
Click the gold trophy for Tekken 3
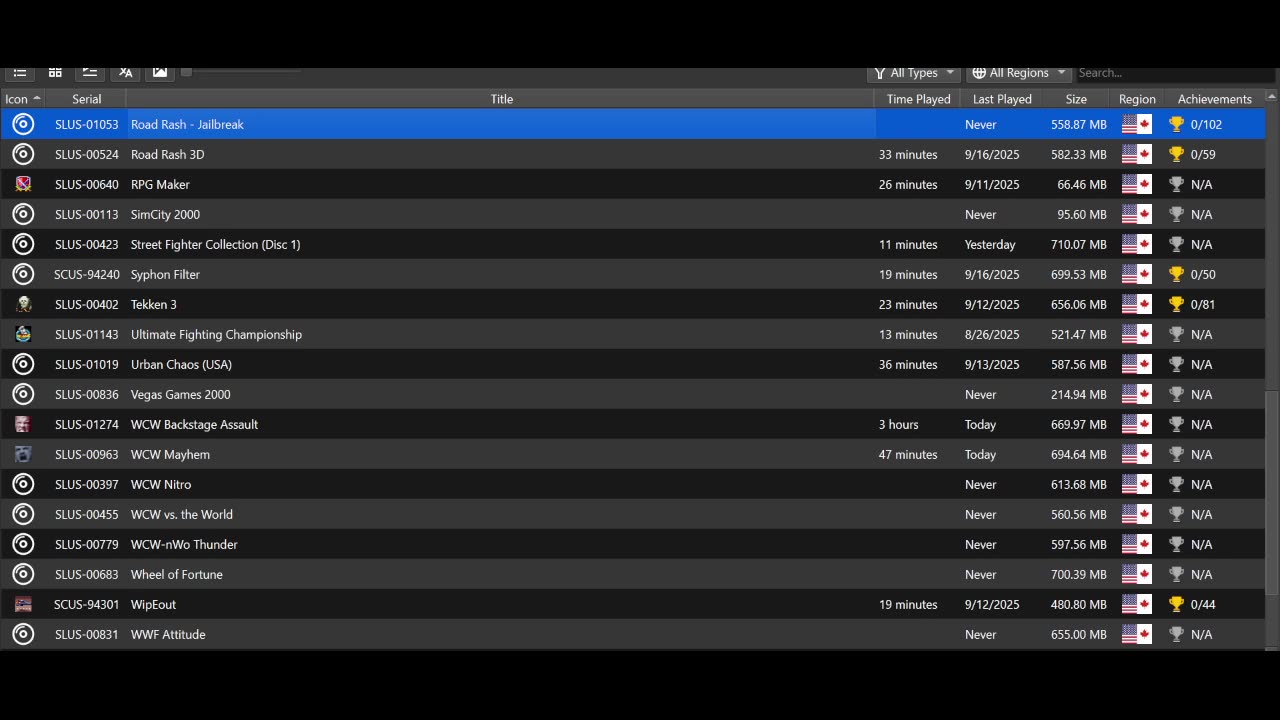pos(1176,304)
